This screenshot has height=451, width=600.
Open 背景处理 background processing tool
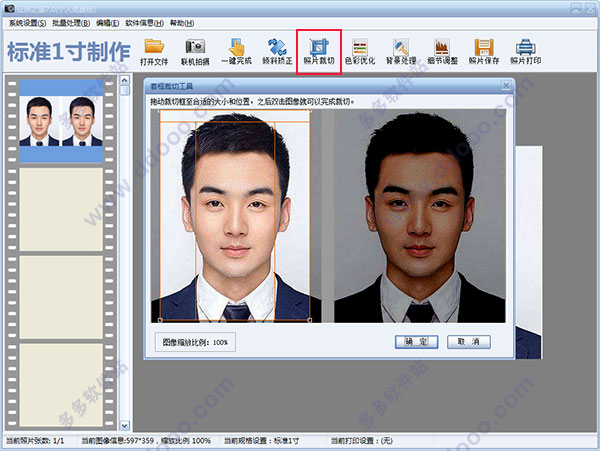coord(401,52)
